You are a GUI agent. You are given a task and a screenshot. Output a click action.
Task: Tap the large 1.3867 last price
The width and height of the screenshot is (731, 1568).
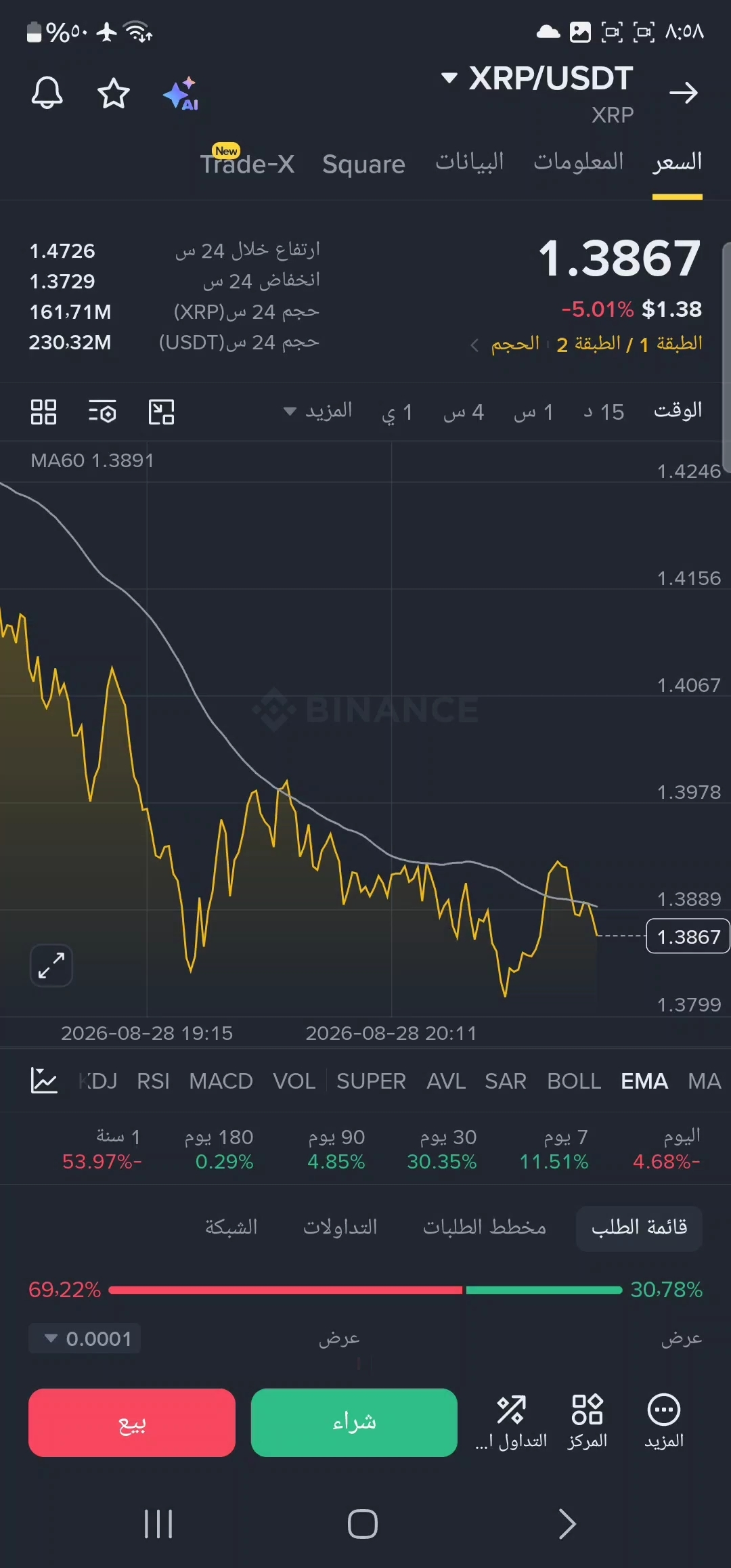tap(619, 258)
